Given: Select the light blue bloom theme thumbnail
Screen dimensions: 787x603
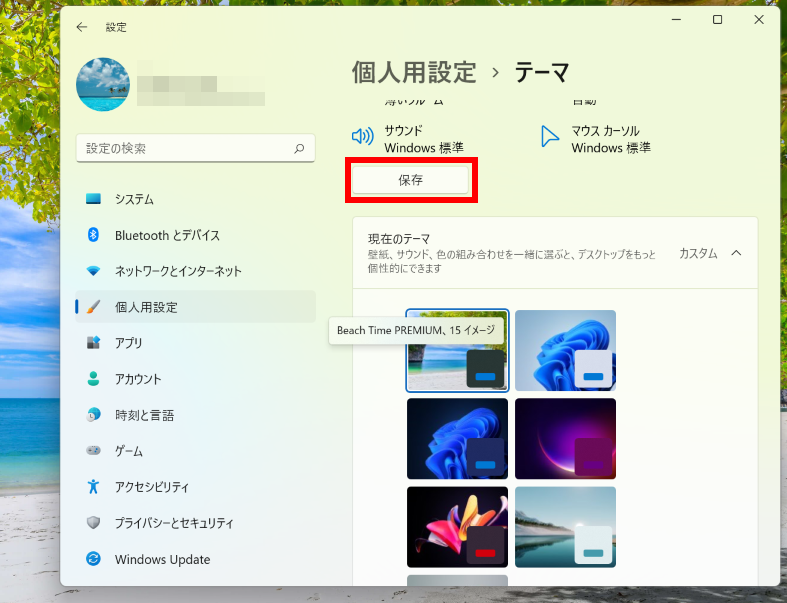Looking at the screenshot, I should point(565,350).
